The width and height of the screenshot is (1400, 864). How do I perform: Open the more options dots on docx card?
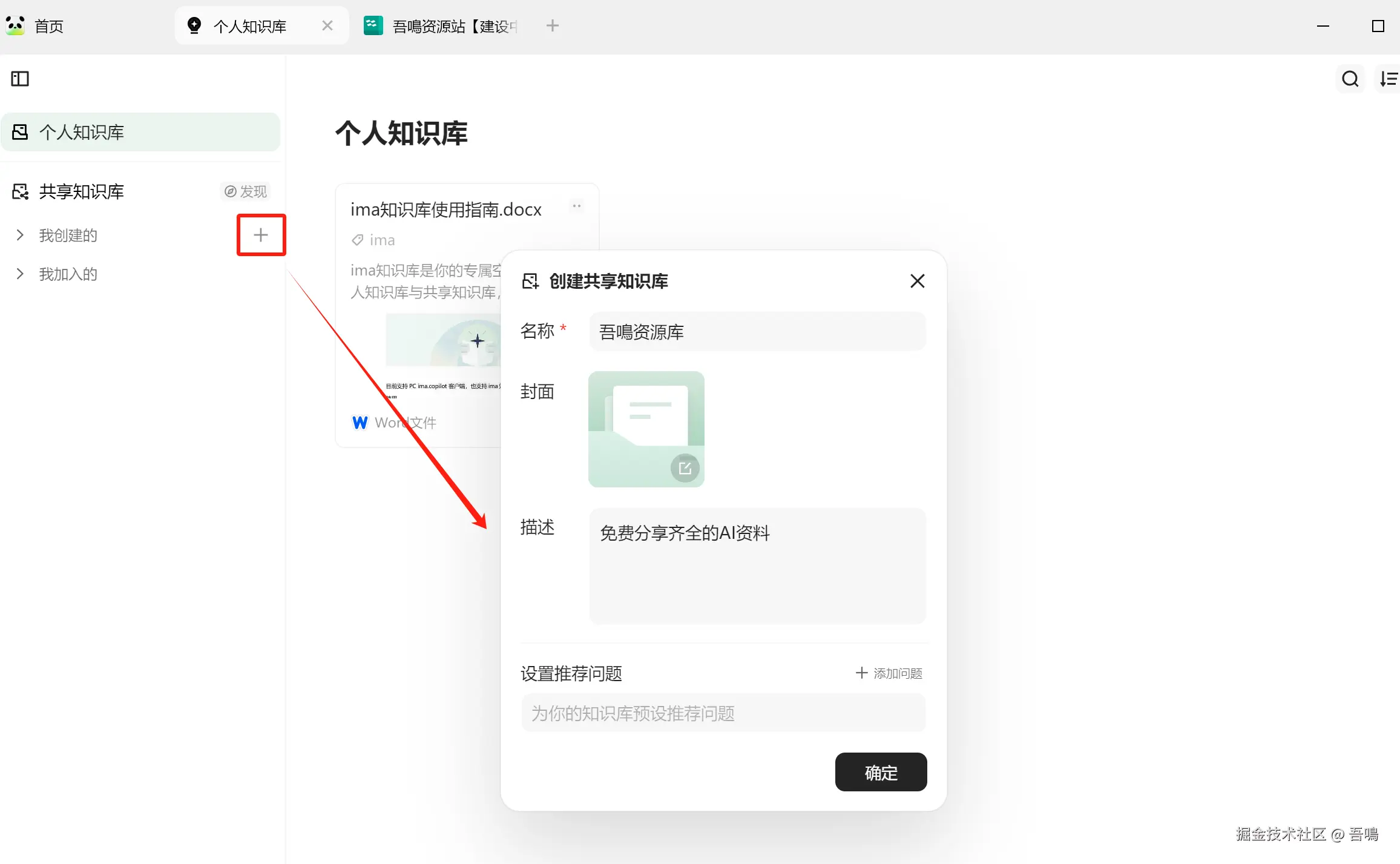(577, 206)
